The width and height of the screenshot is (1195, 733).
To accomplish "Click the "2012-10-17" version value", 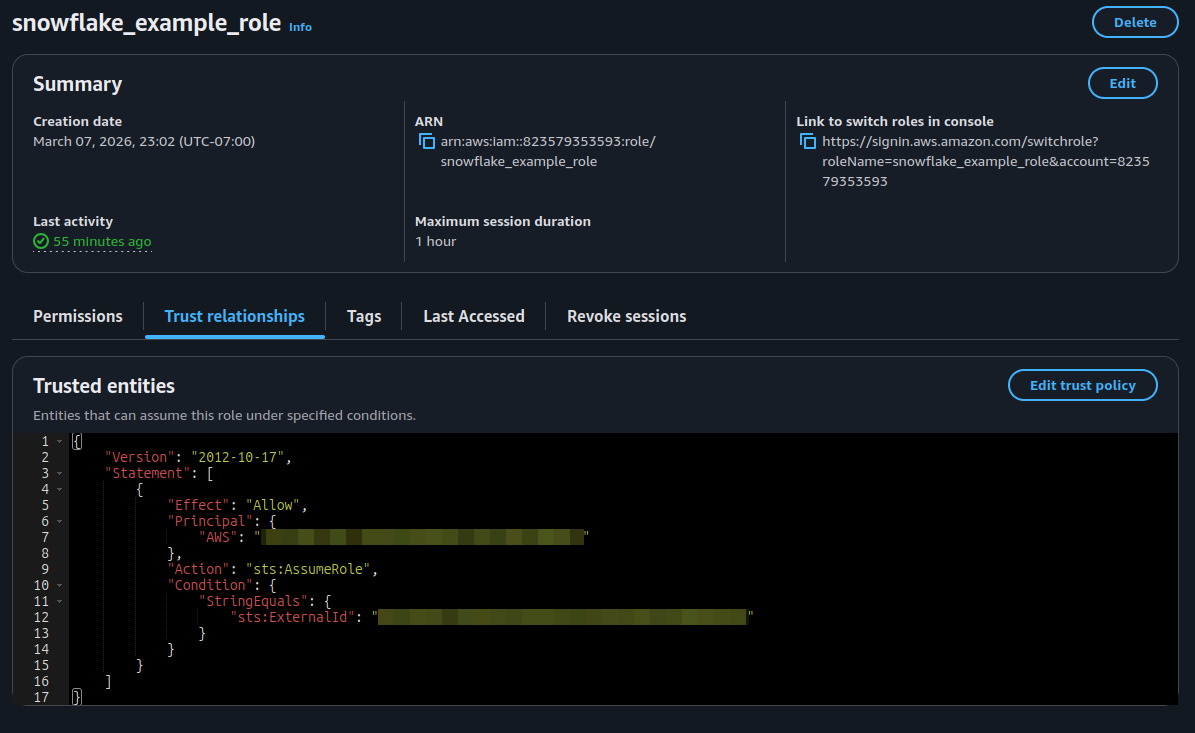I will pyautogui.click(x=238, y=457).
